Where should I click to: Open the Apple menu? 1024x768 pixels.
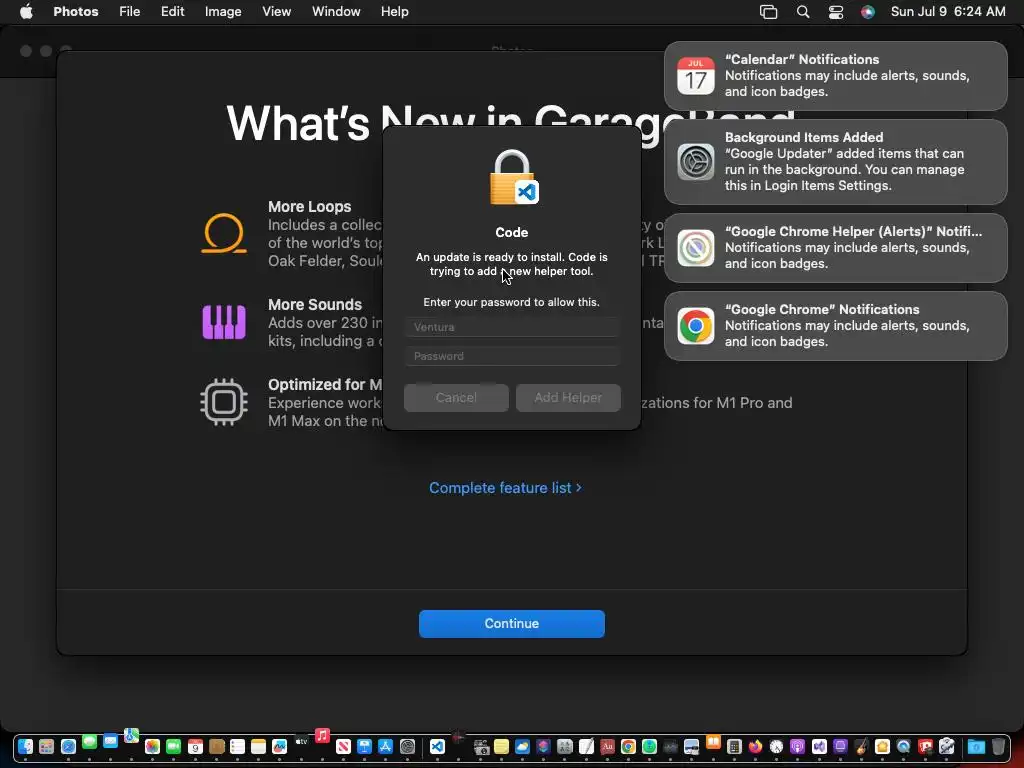coord(26,12)
